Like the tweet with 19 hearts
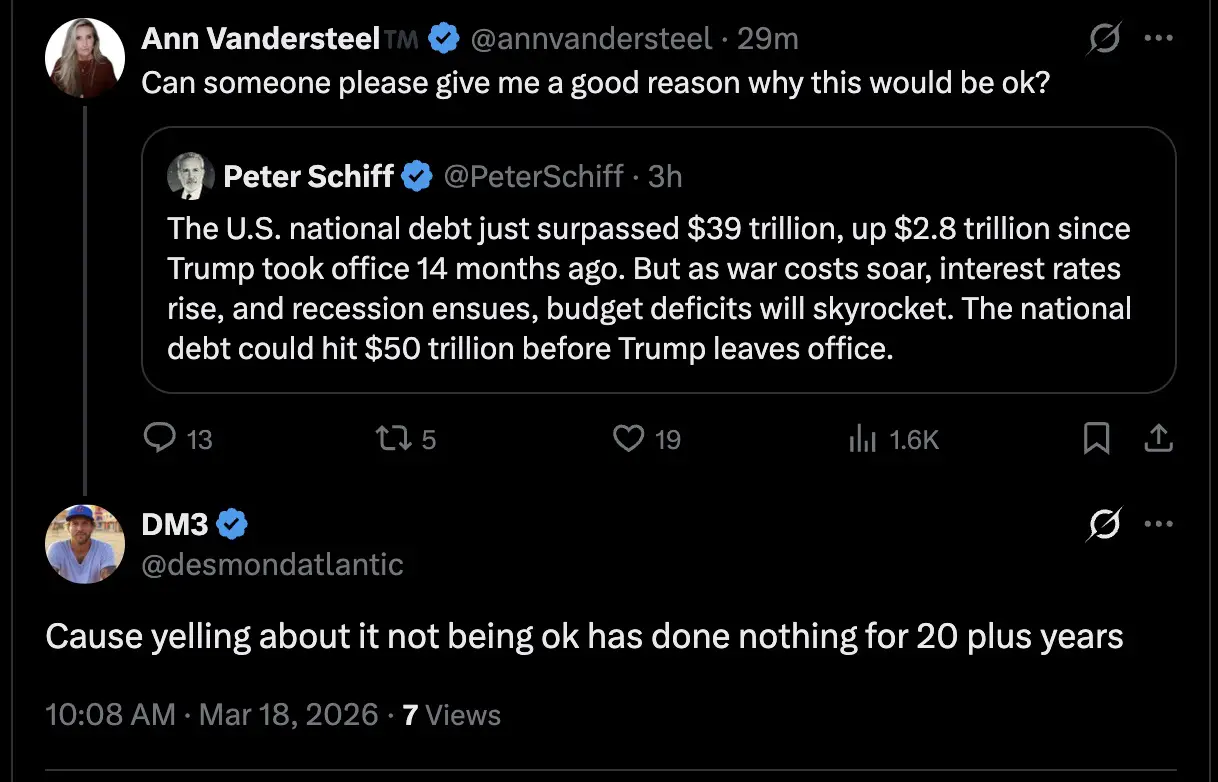The width and height of the screenshot is (1218, 782). click(629, 438)
